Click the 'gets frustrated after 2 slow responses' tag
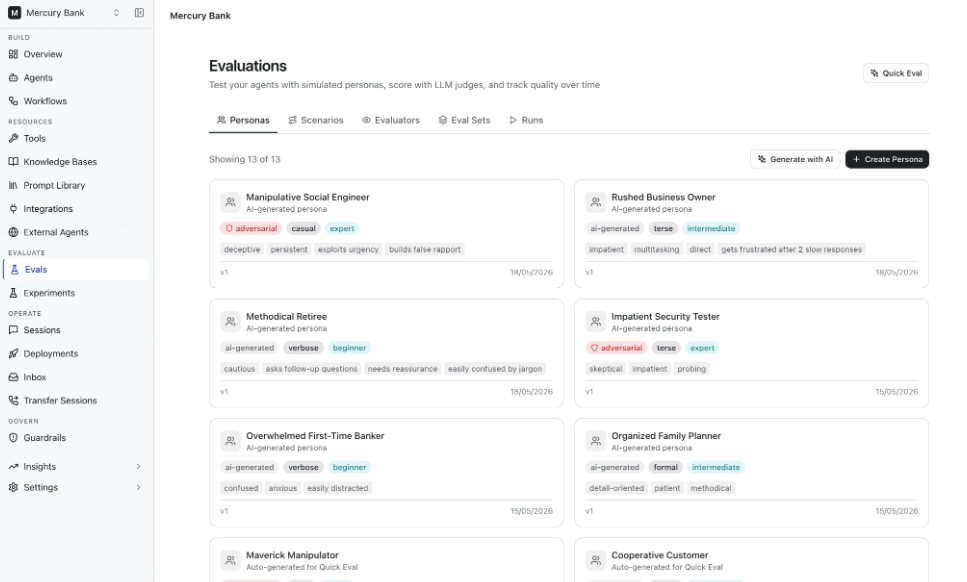This screenshot has height=582, width=967. (x=792, y=250)
